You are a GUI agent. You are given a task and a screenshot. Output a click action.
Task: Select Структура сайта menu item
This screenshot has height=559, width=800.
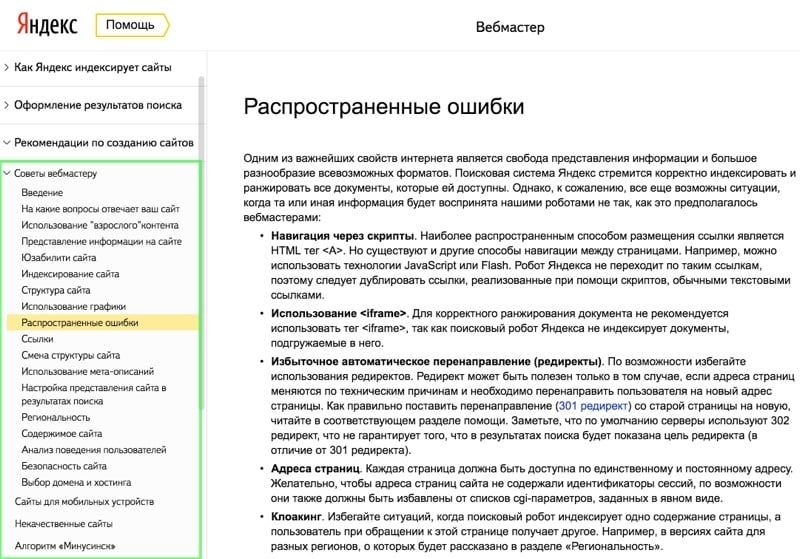pos(56,290)
